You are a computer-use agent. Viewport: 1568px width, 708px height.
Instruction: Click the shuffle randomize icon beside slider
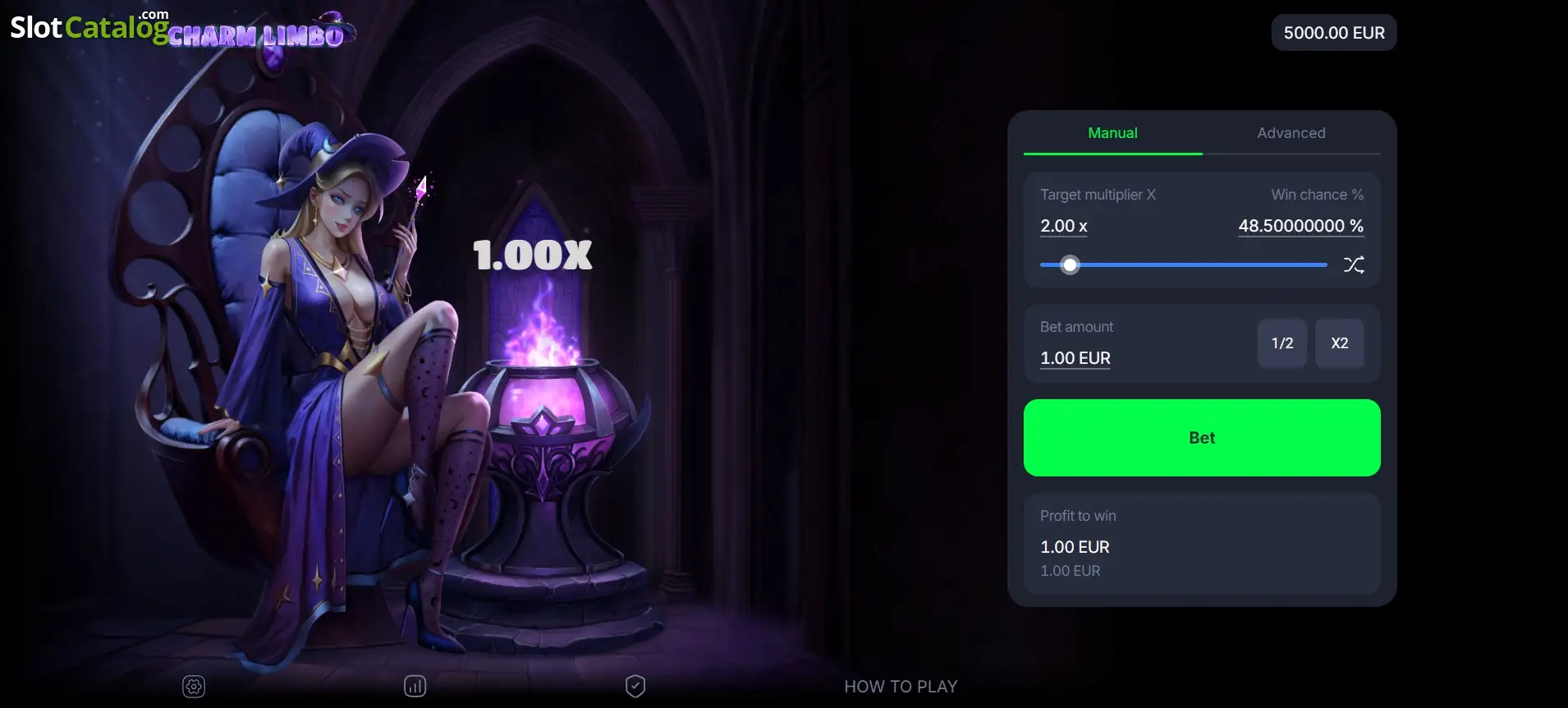pyautogui.click(x=1354, y=264)
